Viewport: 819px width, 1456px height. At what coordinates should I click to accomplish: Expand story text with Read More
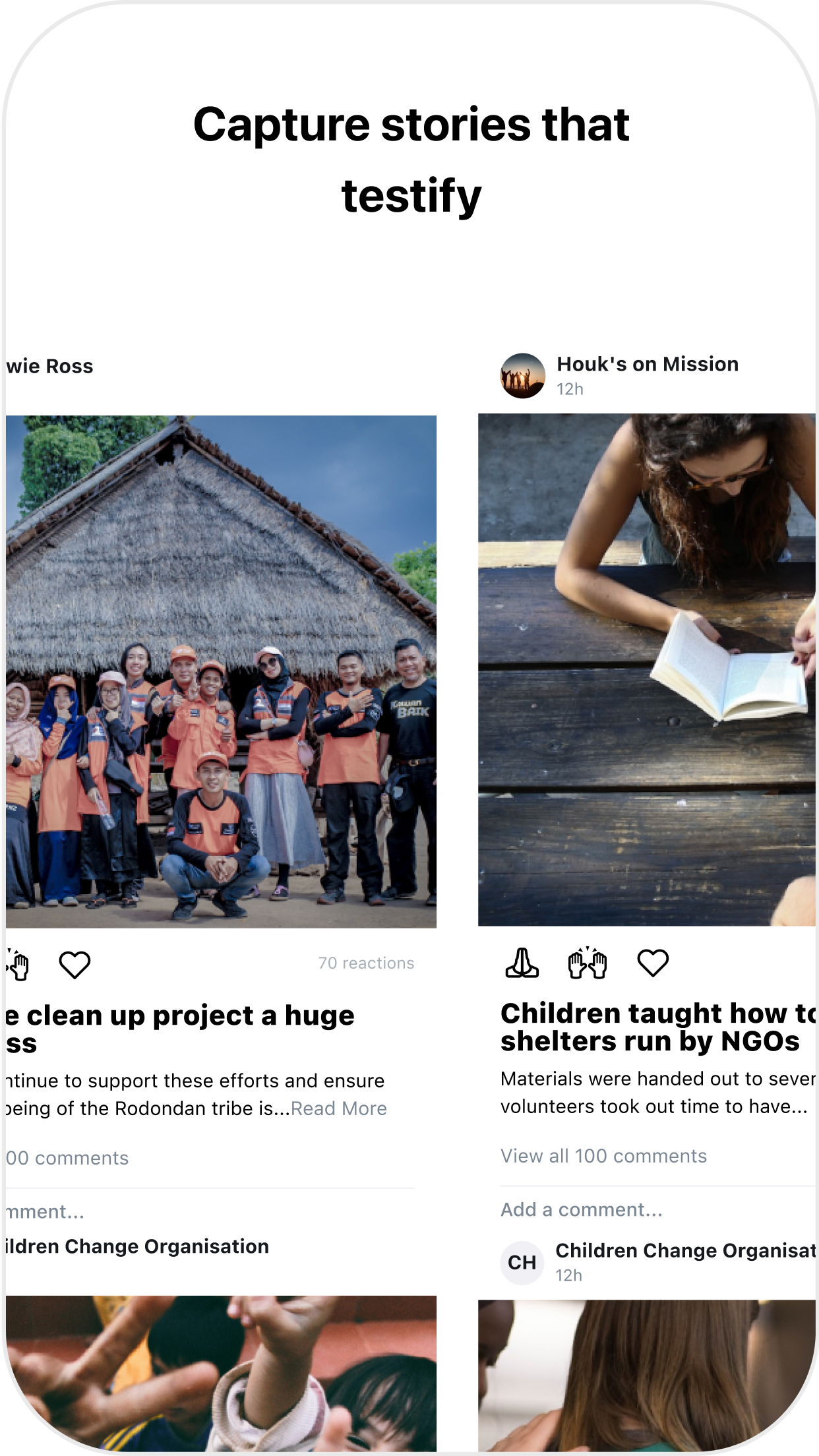tap(339, 1108)
